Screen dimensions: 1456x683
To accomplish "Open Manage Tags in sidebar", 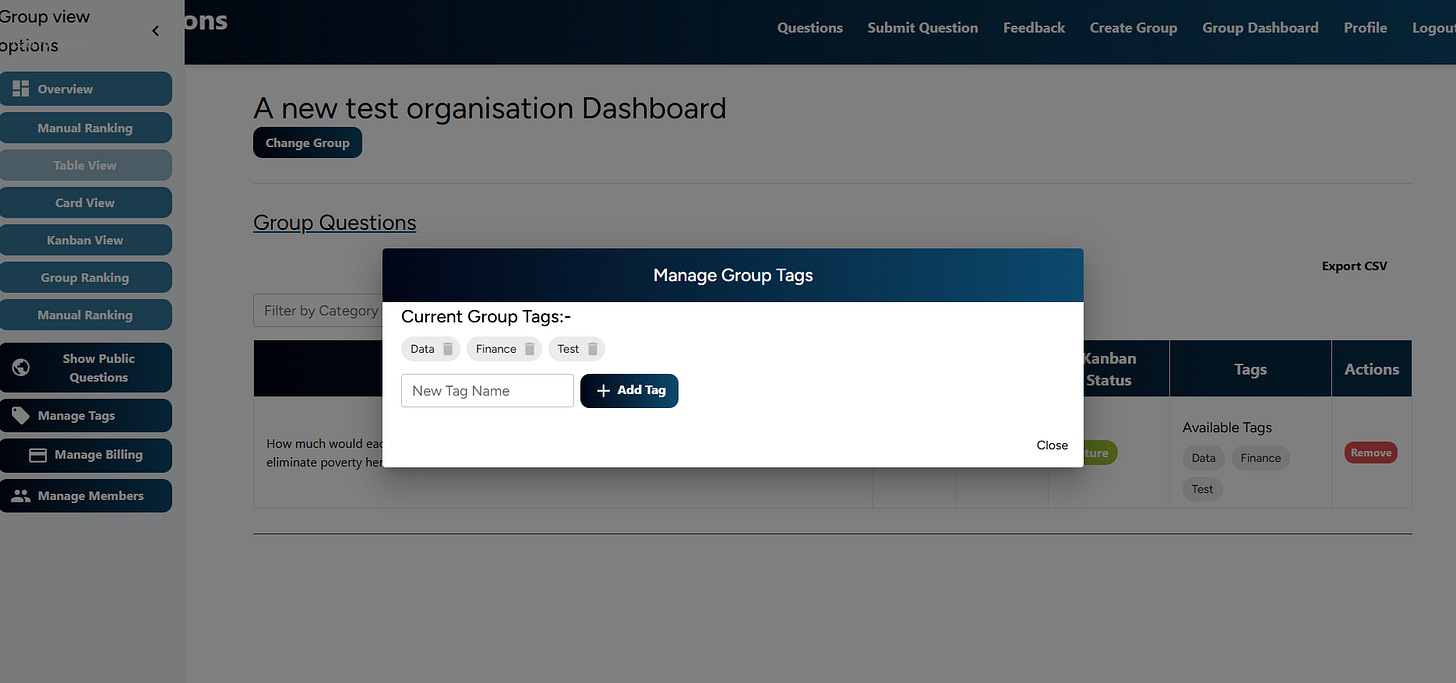I will coord(86,415).
